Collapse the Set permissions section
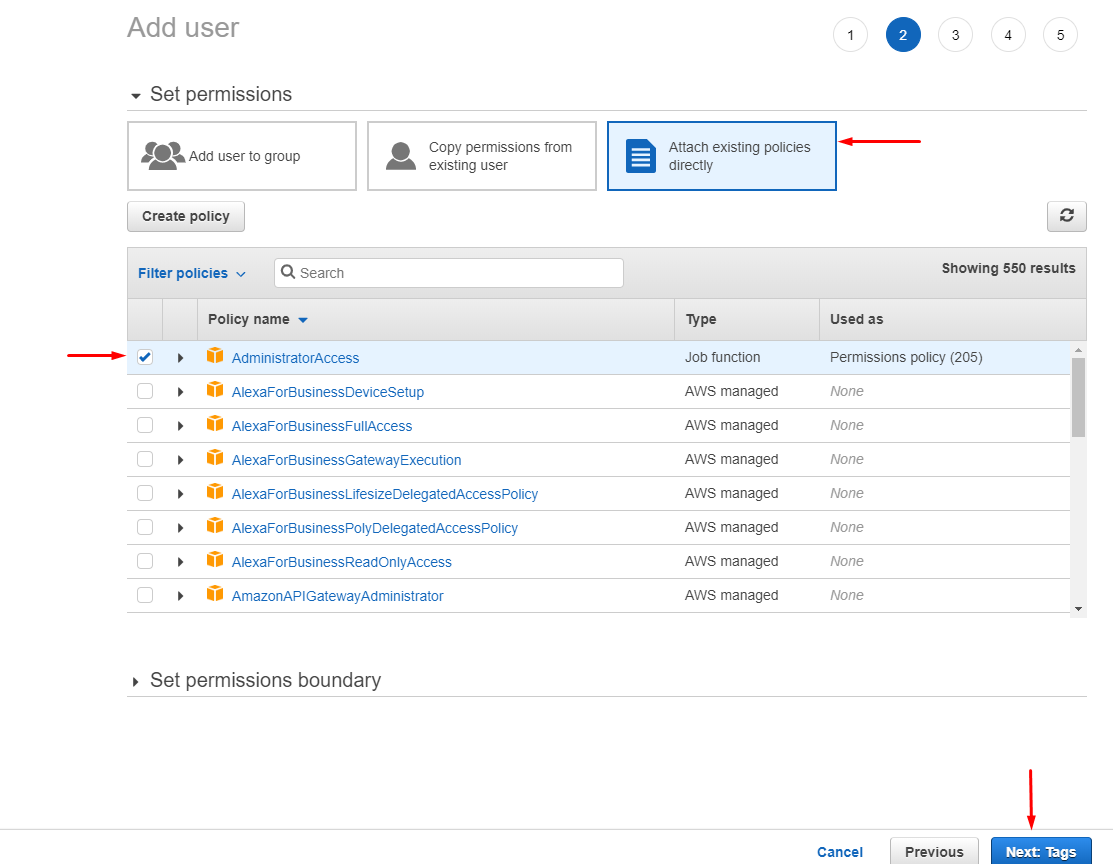 pyautogui.click(x=135, y=94)
